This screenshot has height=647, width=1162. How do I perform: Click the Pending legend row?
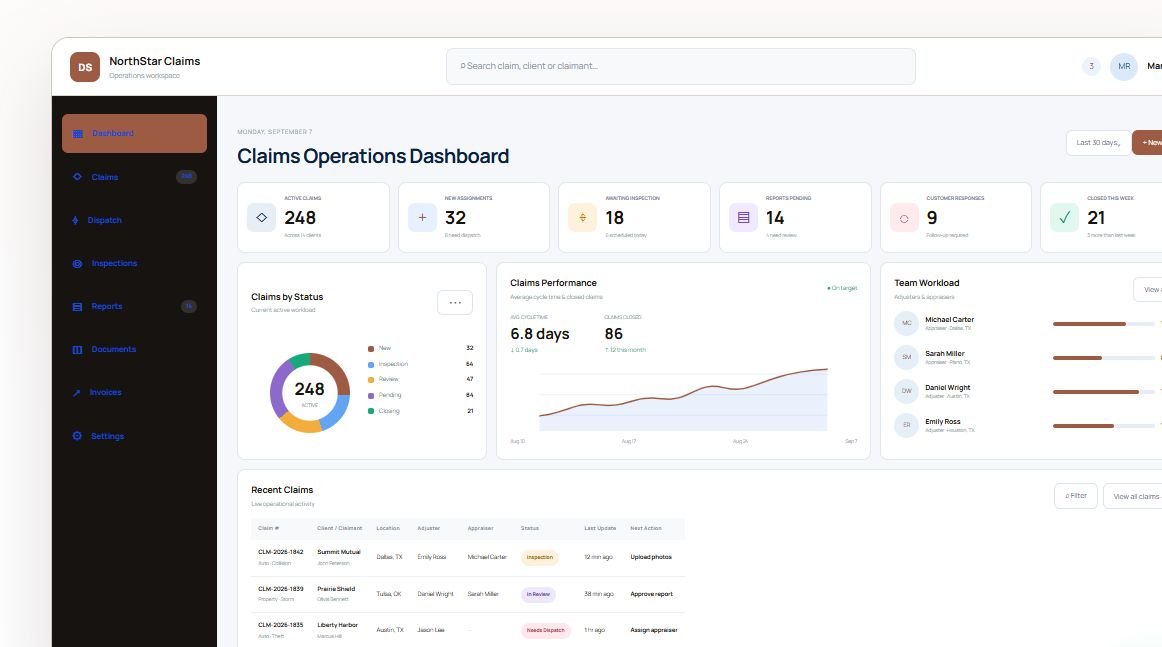(x=420, y=396)
